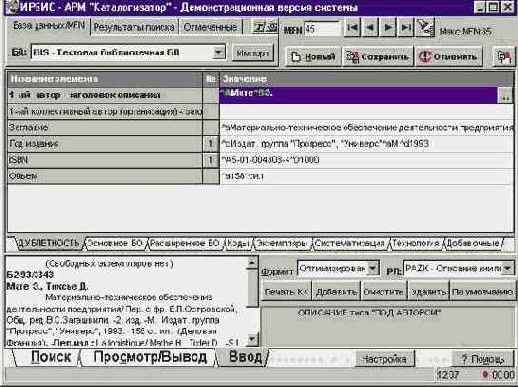Switch to Поиск mode tab
This screenshot has height=387, width=518.
[x=51, y=357]
